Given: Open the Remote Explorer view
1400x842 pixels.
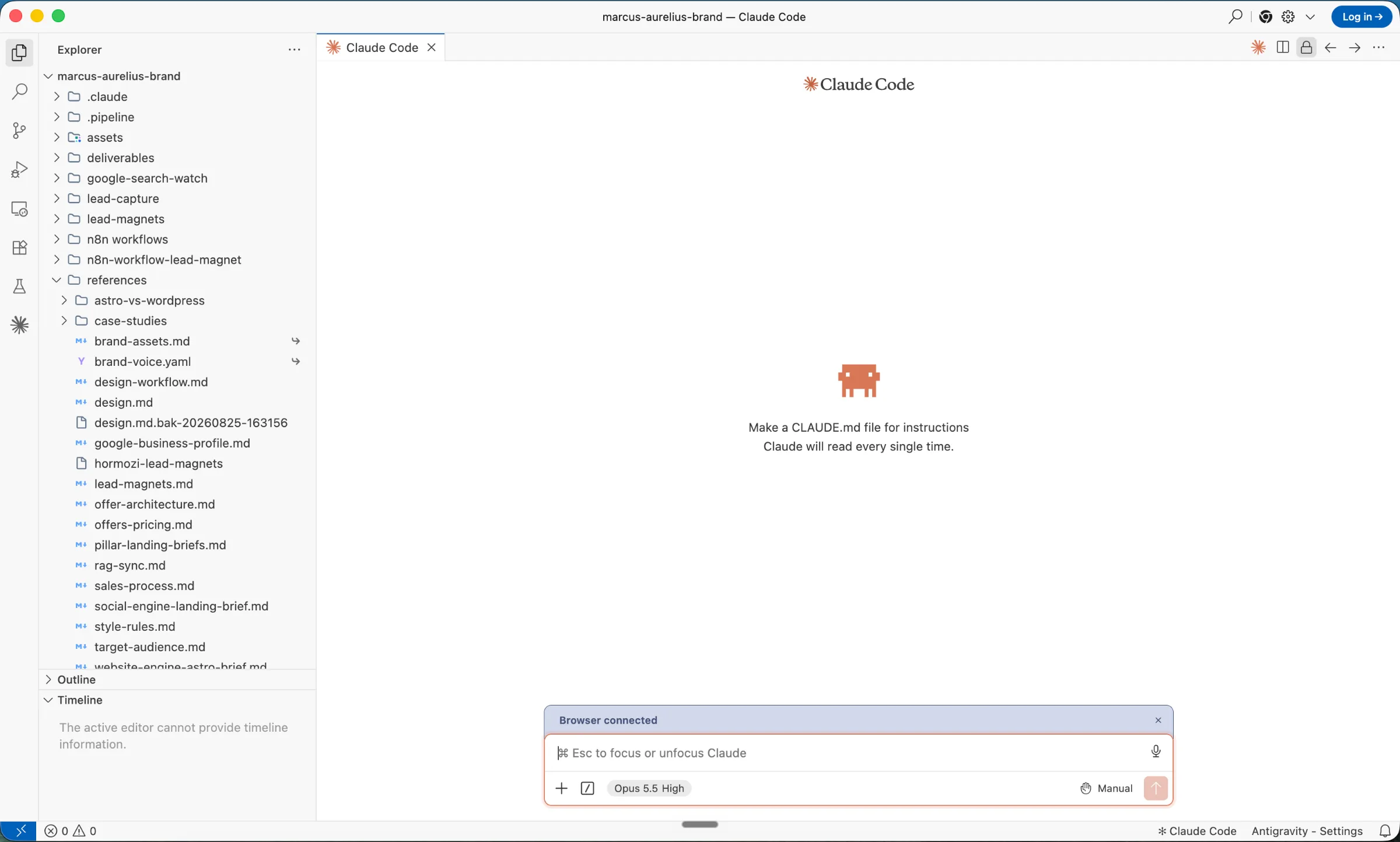Looking at the screenshot, I should tap(19, 209).
